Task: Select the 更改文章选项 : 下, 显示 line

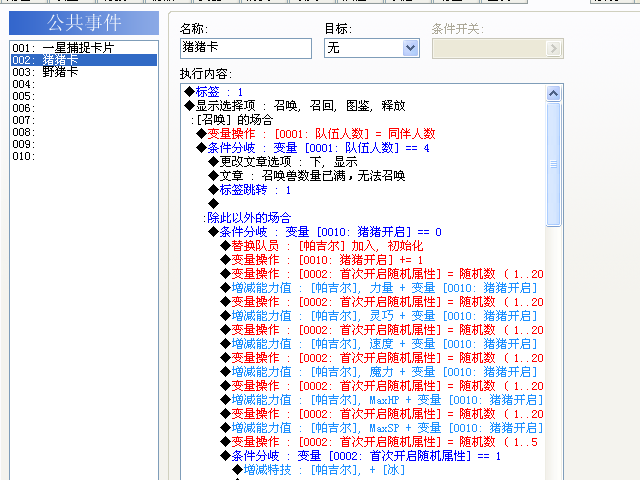Action: pyautogui.click(x=283, y=162)
